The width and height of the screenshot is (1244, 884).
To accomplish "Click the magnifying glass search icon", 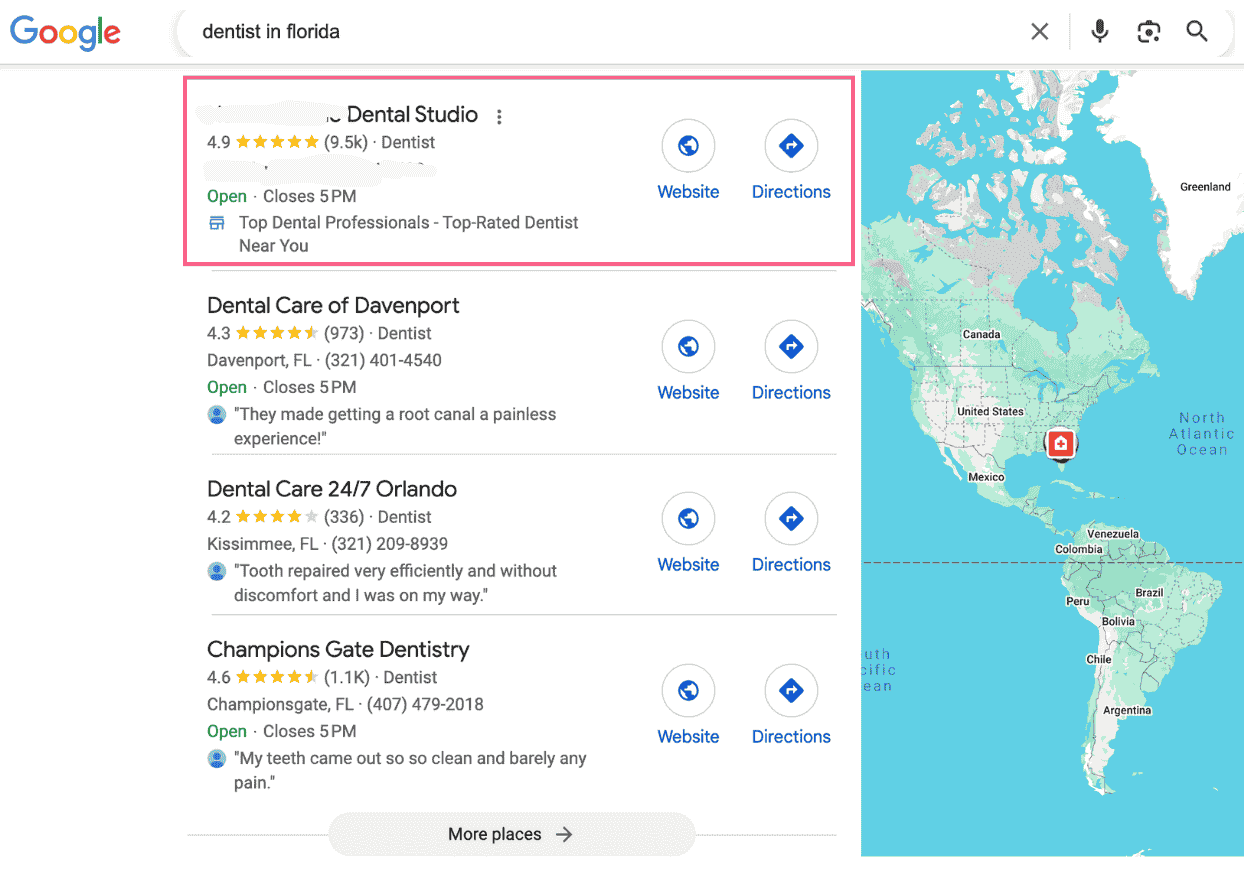I will point(1197,32).
